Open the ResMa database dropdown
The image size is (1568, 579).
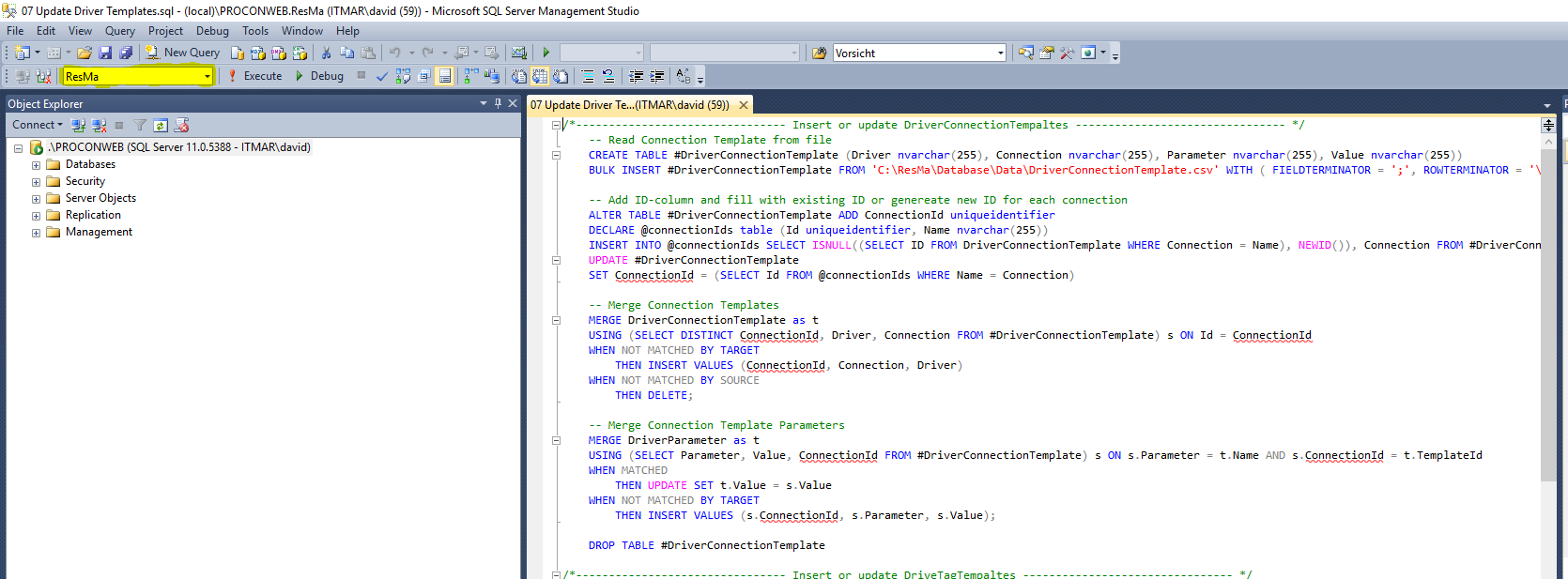coord(207,77)
